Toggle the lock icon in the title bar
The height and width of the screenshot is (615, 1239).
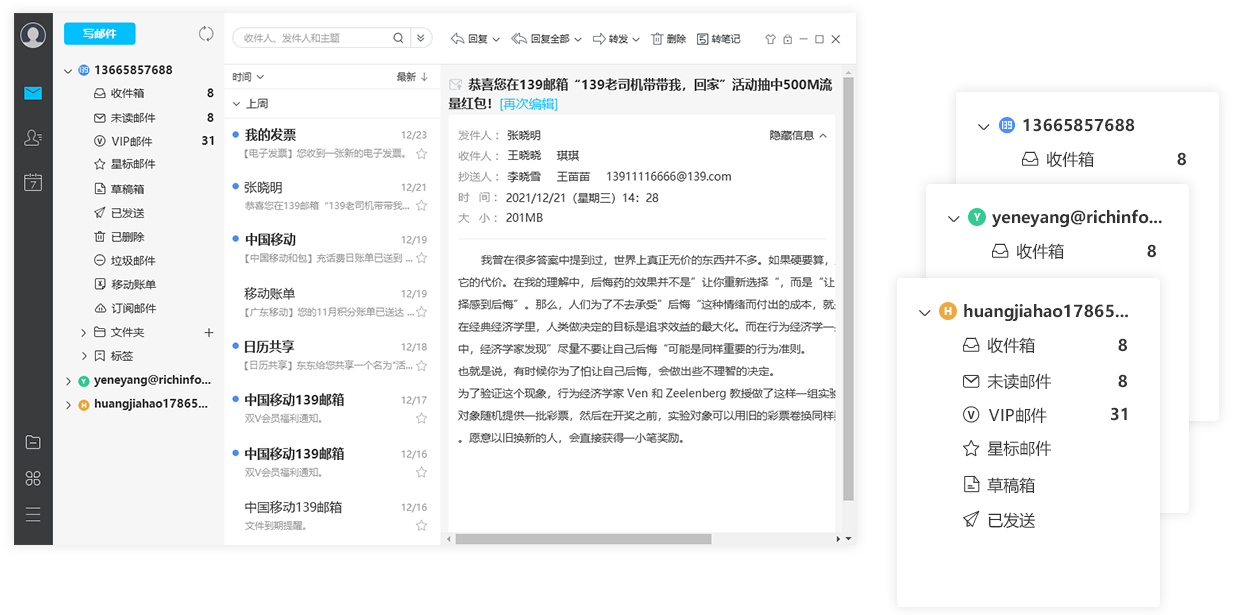pos(786,38)
